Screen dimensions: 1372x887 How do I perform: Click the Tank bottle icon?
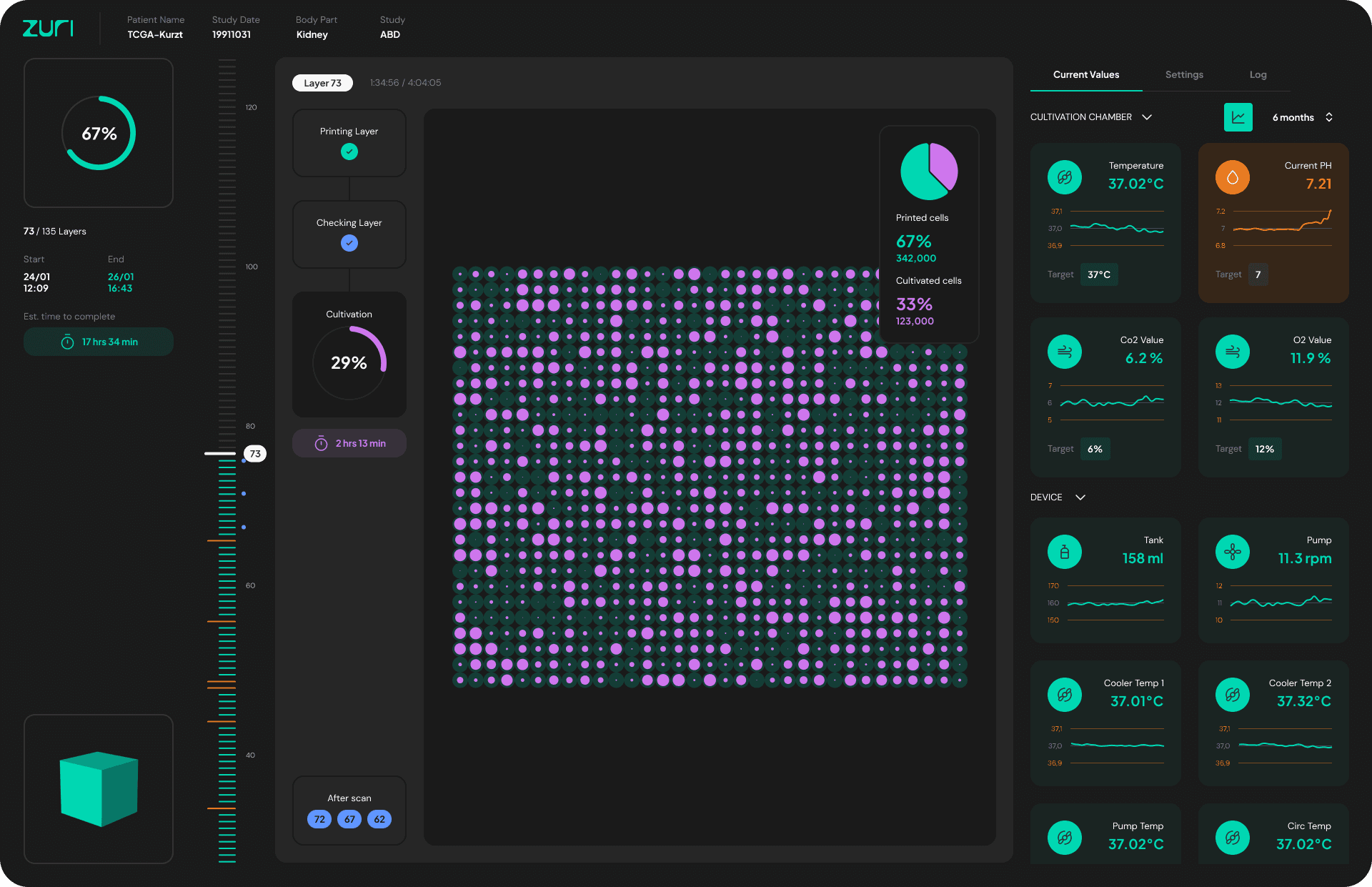point(1064,552)
